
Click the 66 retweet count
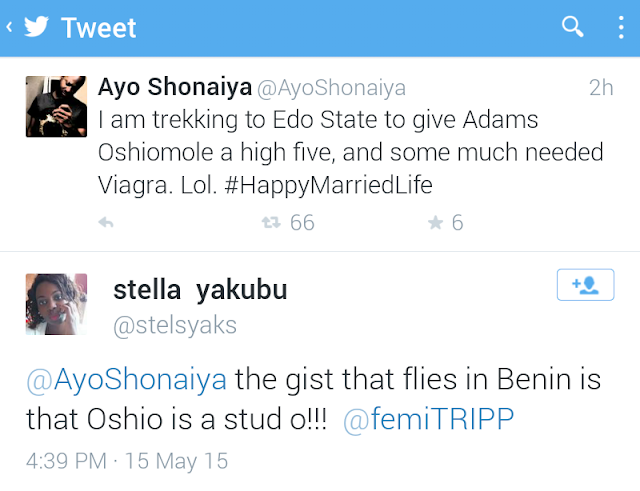pyautogui.click(x=302, y=223)
